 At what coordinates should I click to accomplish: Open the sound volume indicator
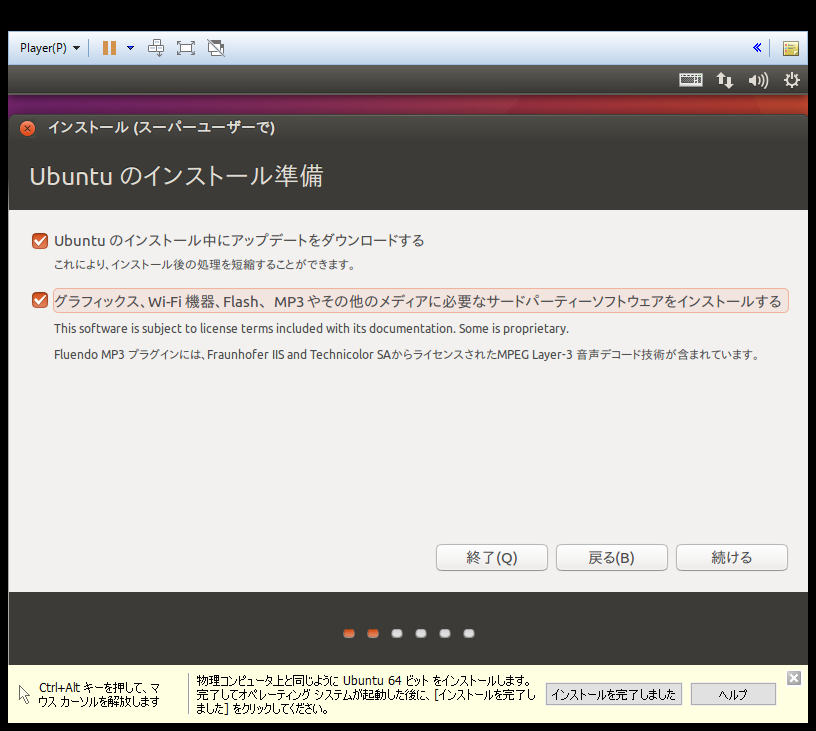[758, 80]
